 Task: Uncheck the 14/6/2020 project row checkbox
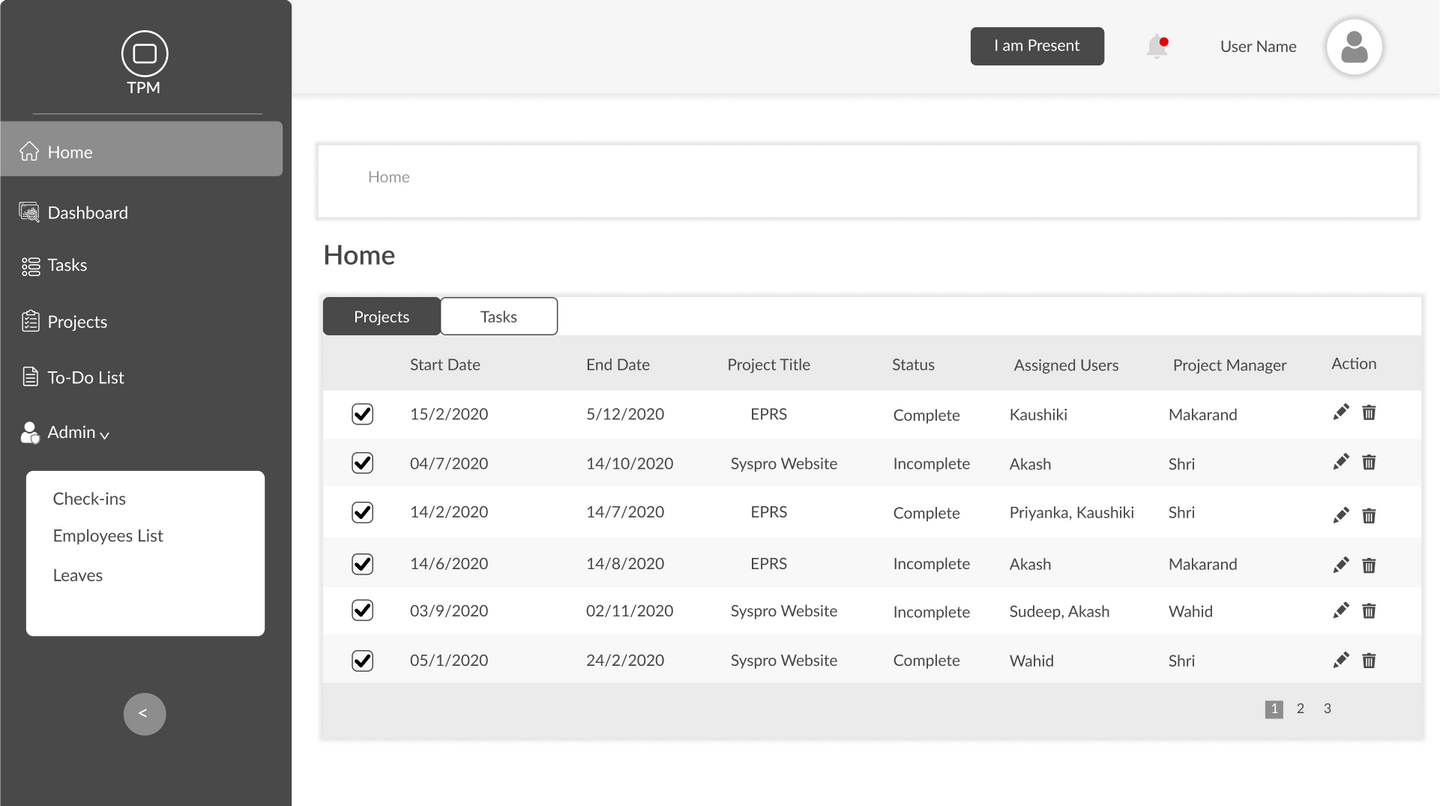tap(362, 564)
